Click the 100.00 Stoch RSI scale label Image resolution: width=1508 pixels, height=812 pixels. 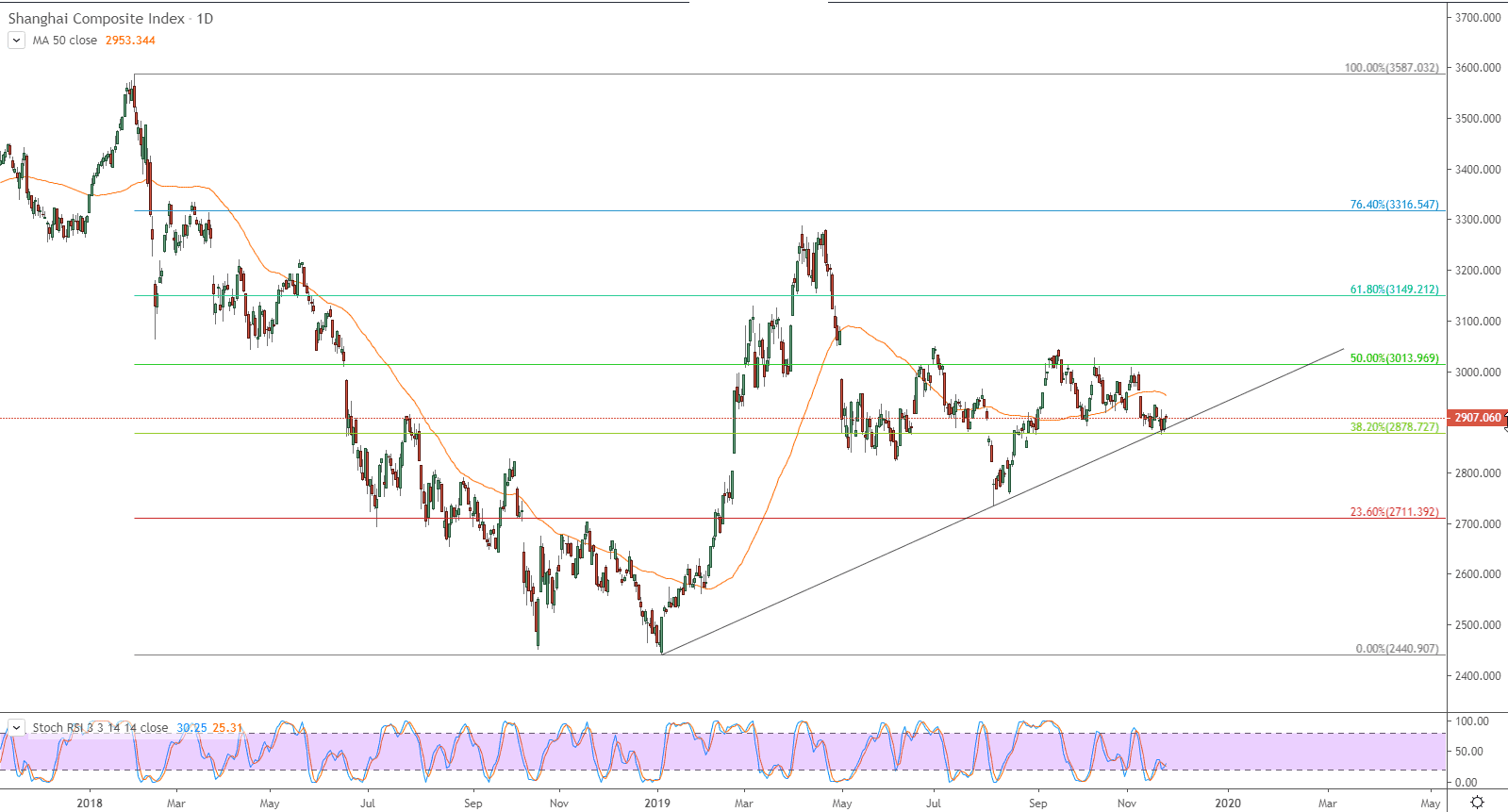[1472, 721]
